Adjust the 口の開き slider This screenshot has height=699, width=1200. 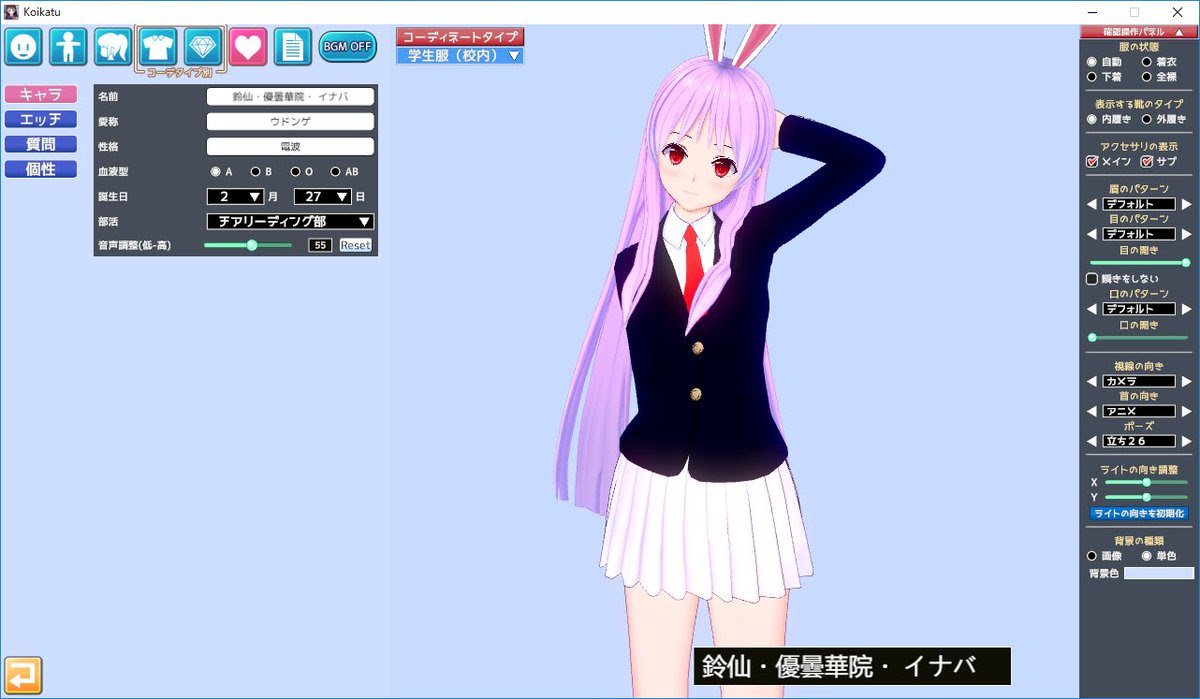click(1139, 337)
